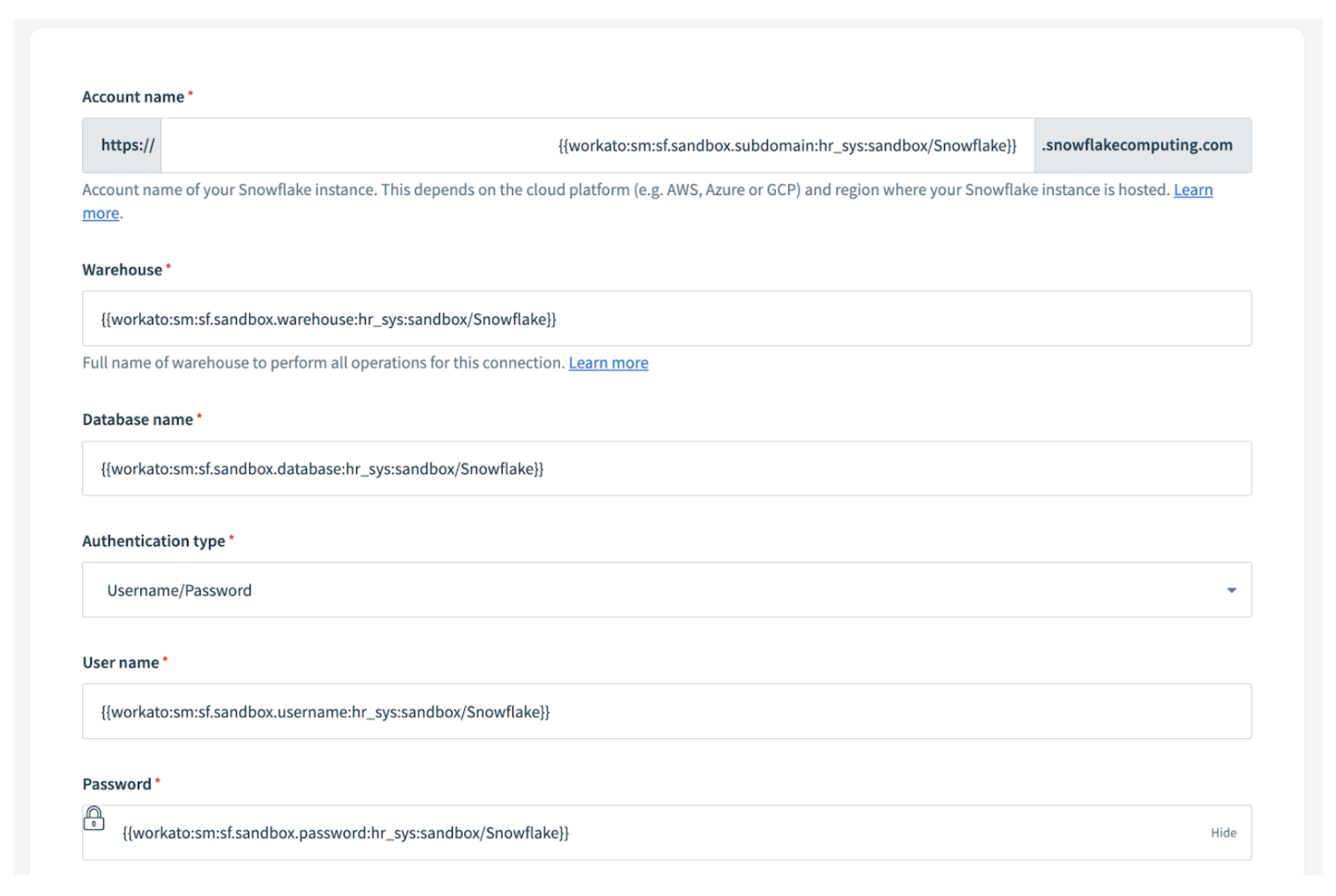
Task: Click the required asterisk next to Password
Action: pos(159,780)
